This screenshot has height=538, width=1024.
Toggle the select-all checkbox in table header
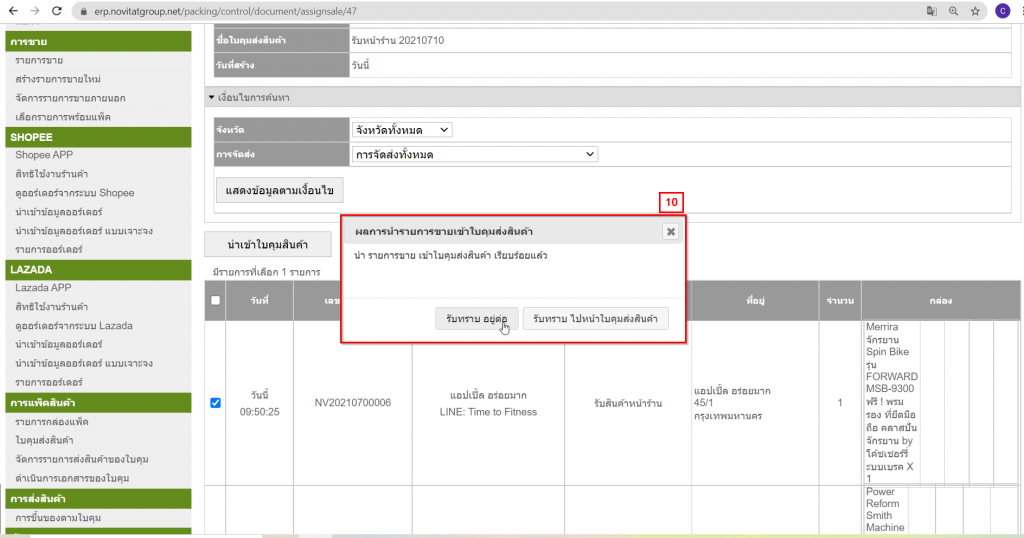tap(216, 300)
